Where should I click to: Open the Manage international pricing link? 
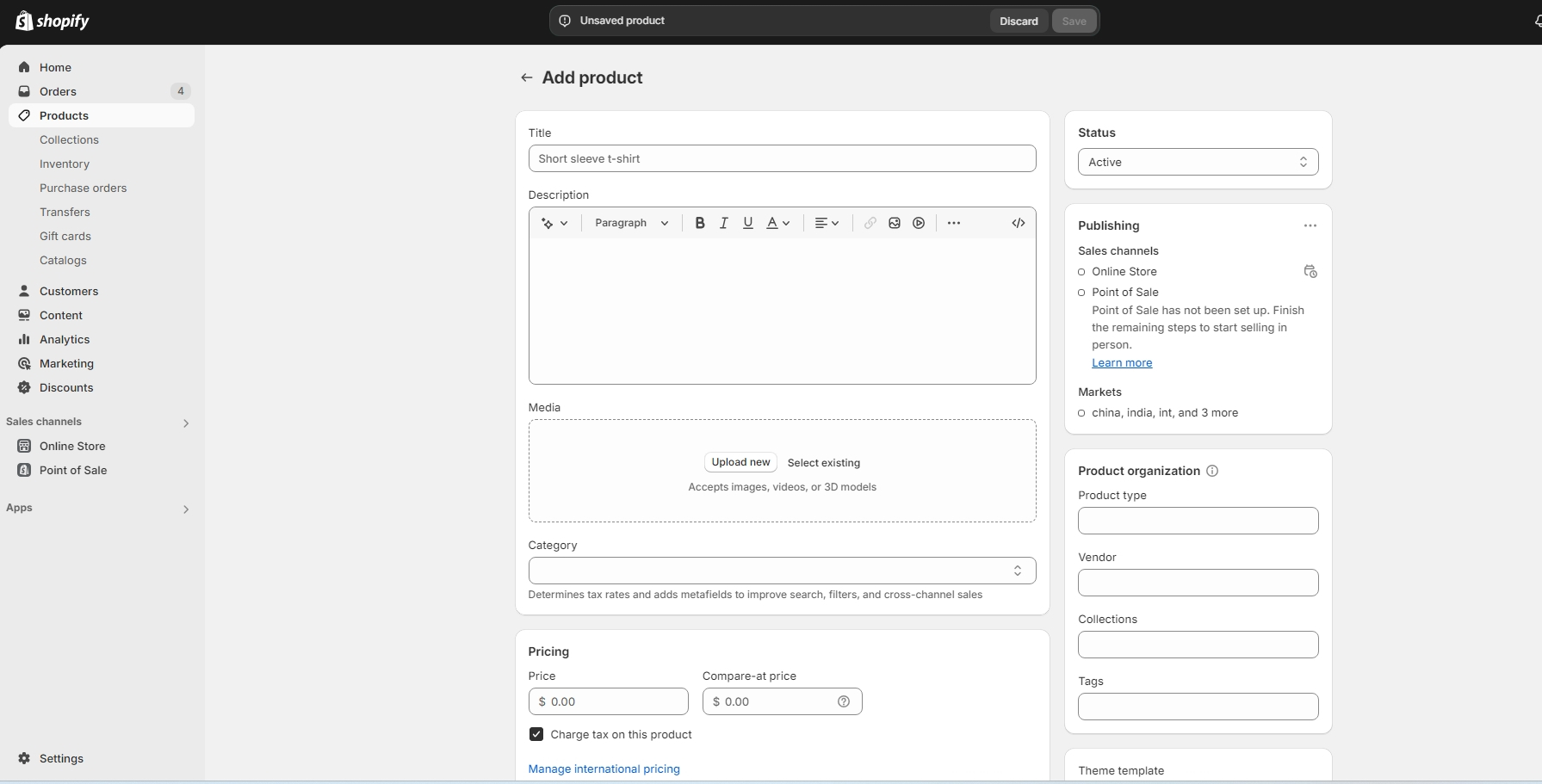[x=604, y=769]
